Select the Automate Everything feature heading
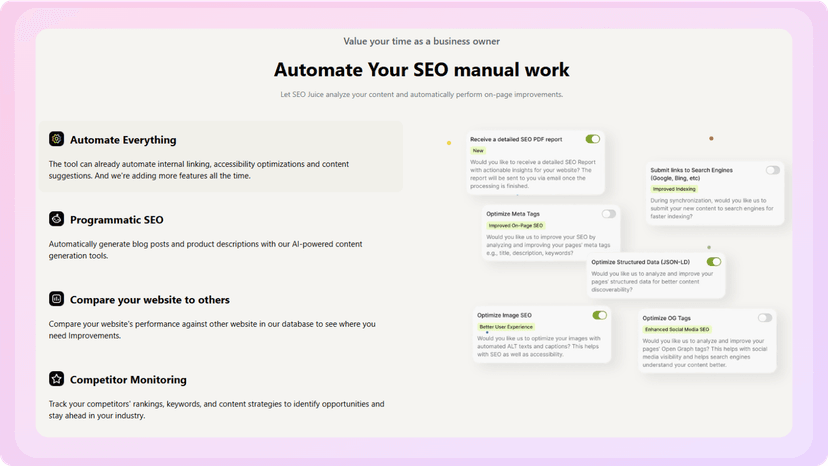This screenshot has height=466, width=828. pyautogui.click(x=123, y=140)
